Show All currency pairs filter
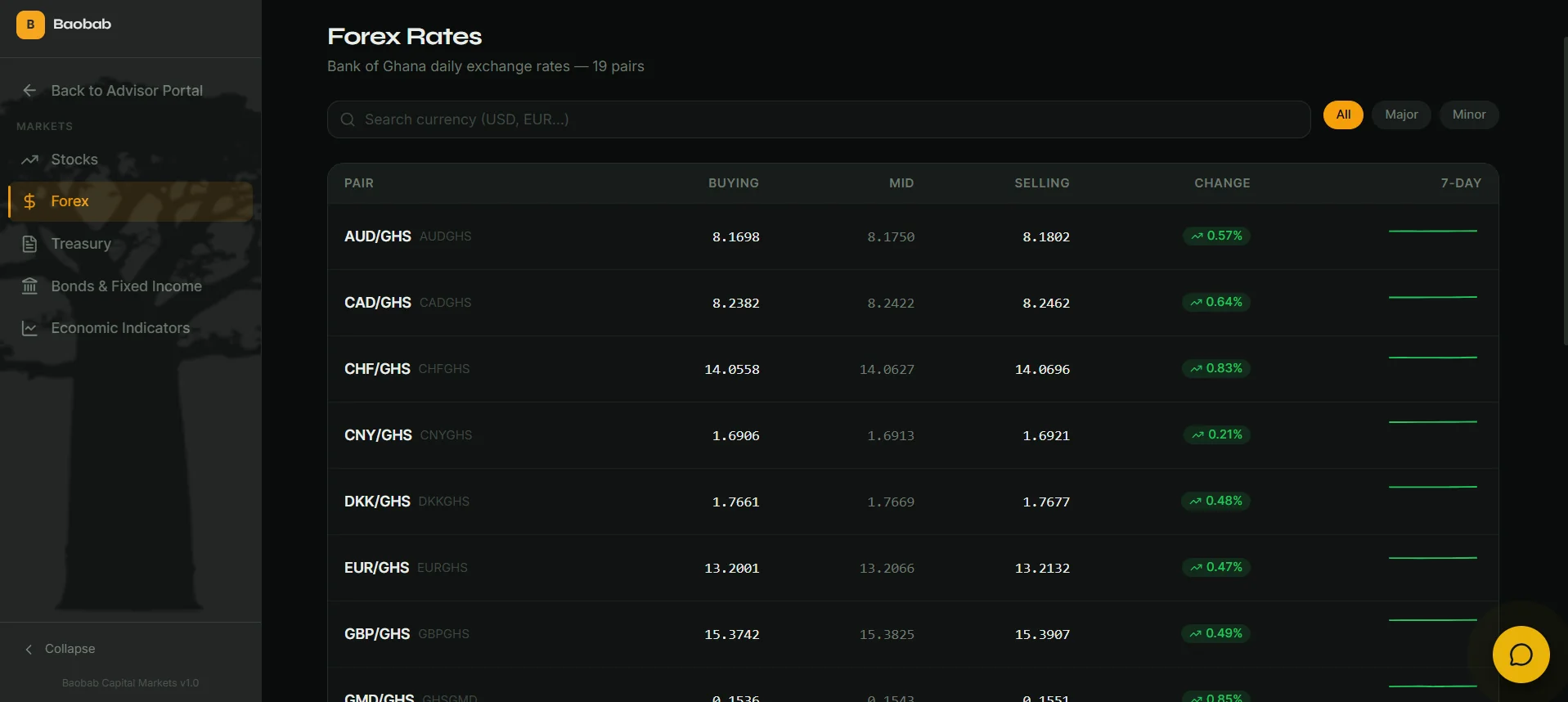Image resolution: width=1568 pixels, height=702 pixels. (x=1343, y=115)
